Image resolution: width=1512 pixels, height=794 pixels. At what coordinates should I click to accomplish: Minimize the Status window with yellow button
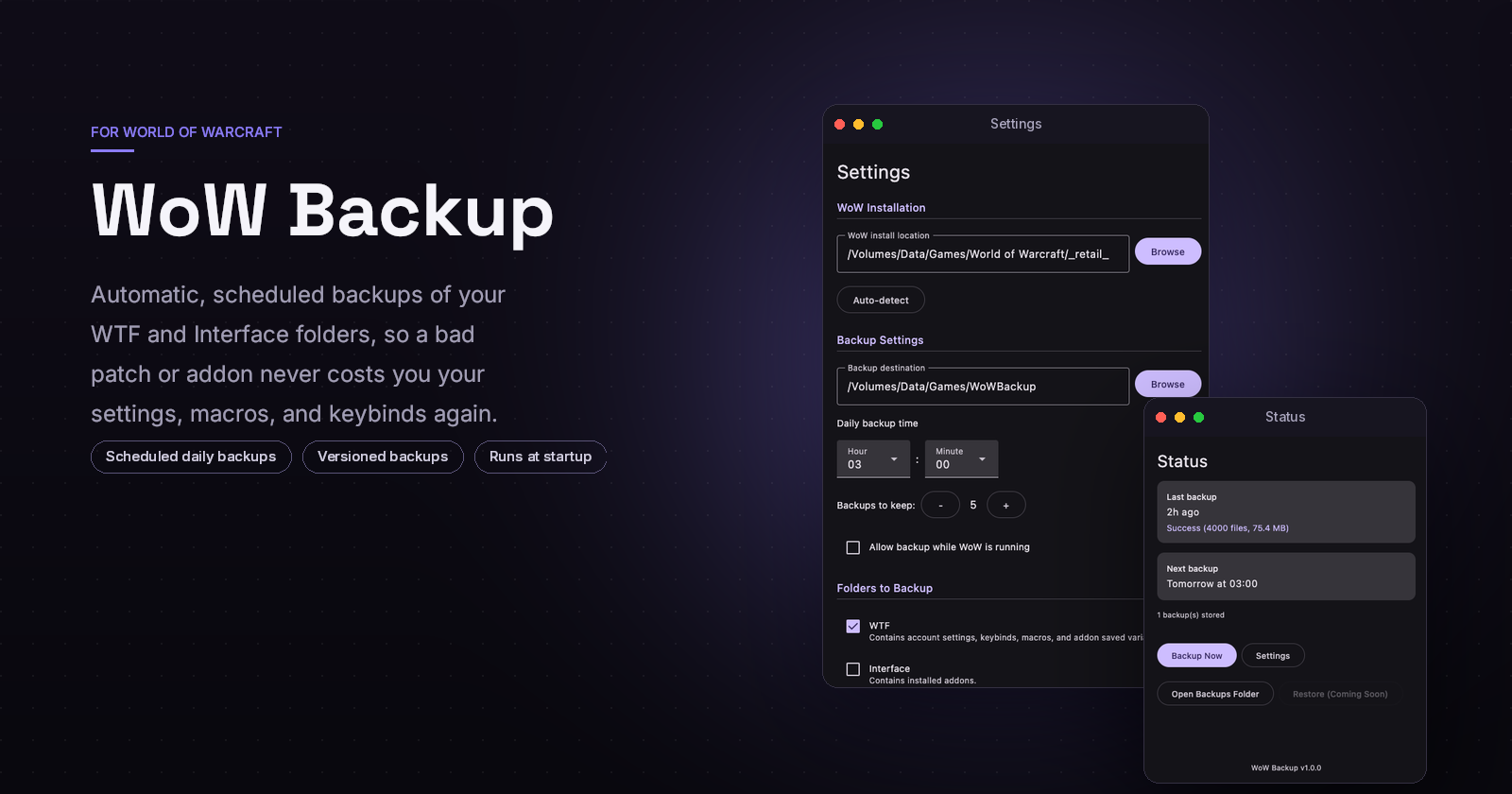tap(1179, 417)
